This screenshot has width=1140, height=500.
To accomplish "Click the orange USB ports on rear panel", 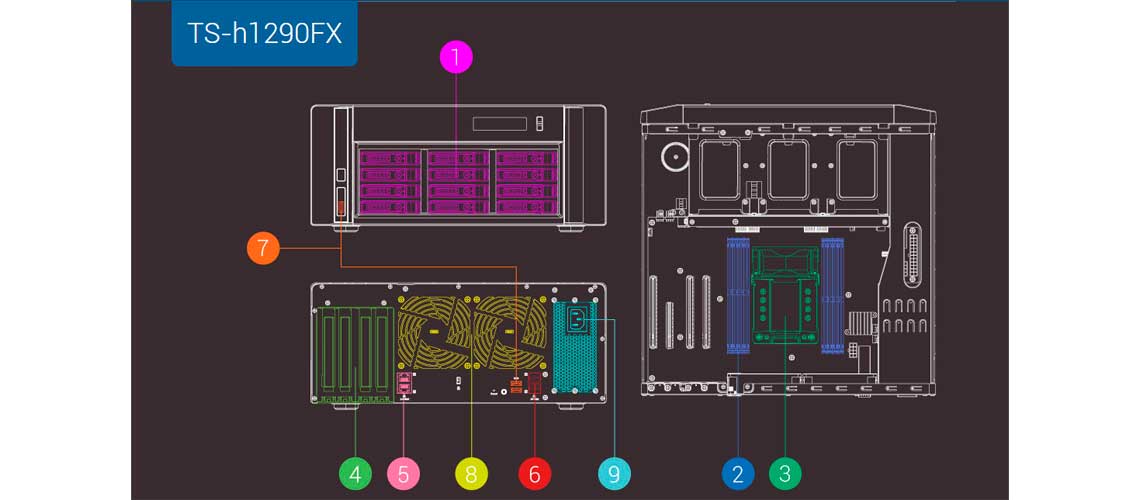I will [516, 386].
